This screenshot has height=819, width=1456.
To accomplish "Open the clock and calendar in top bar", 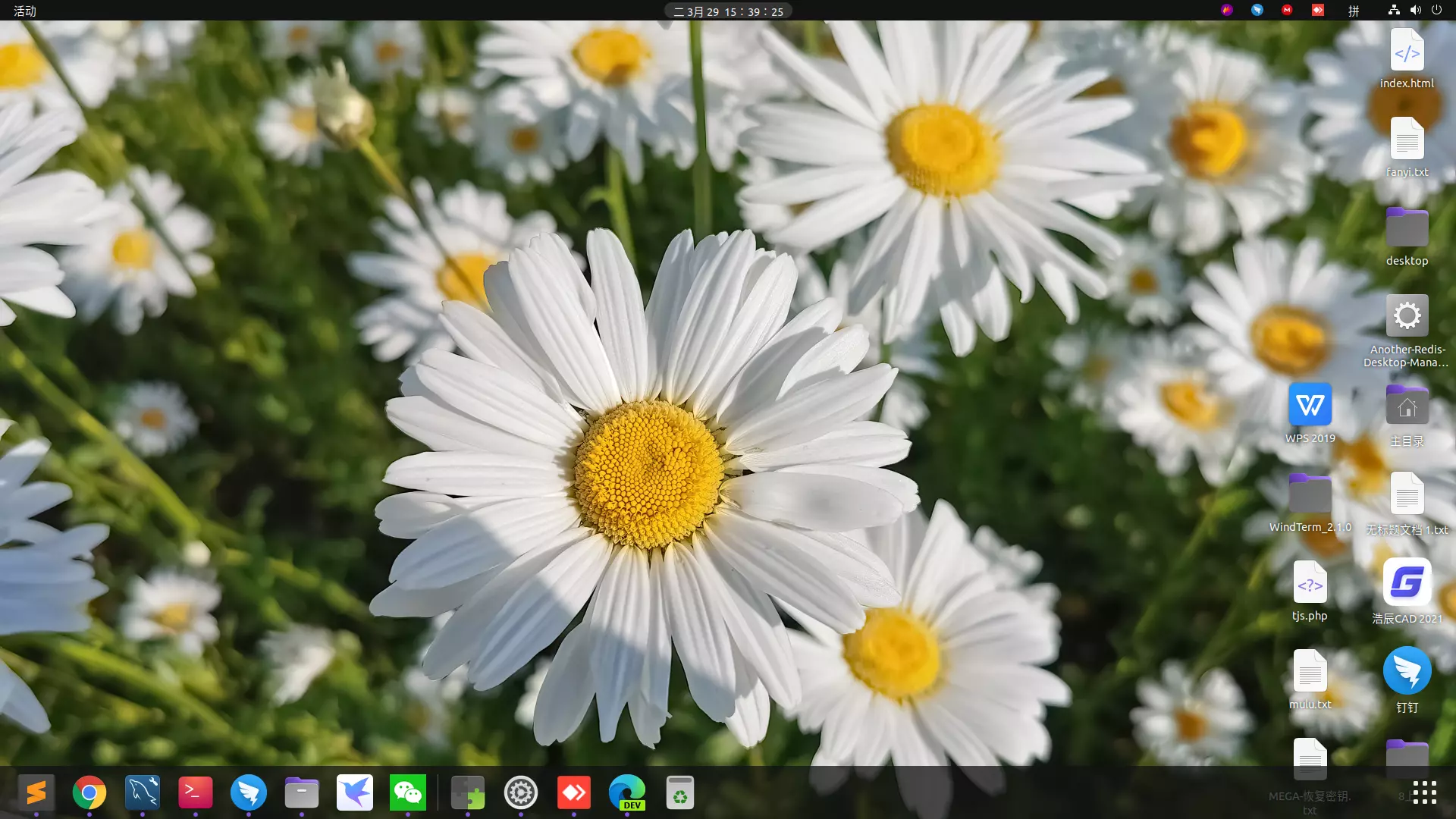I will pyautogui.click(x=729, y=11).
